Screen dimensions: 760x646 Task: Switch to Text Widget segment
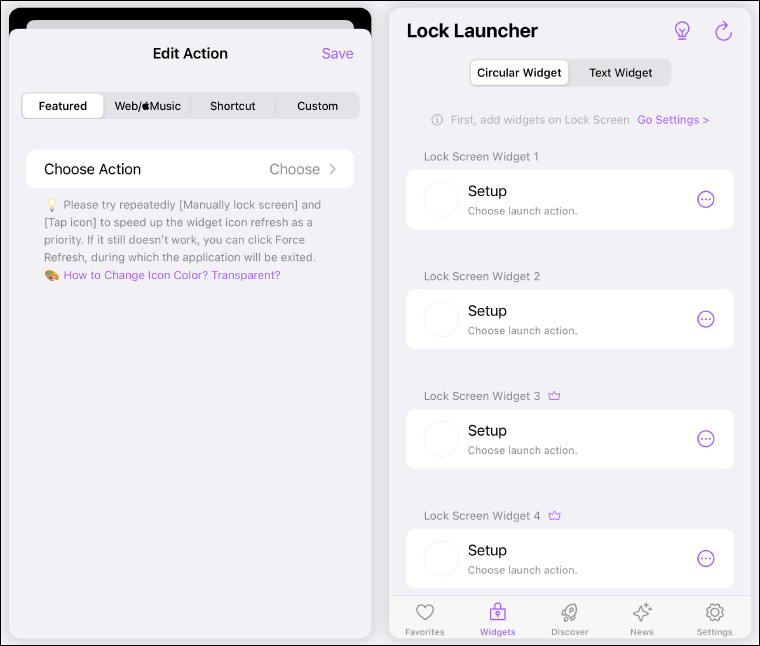coord(620,73)
